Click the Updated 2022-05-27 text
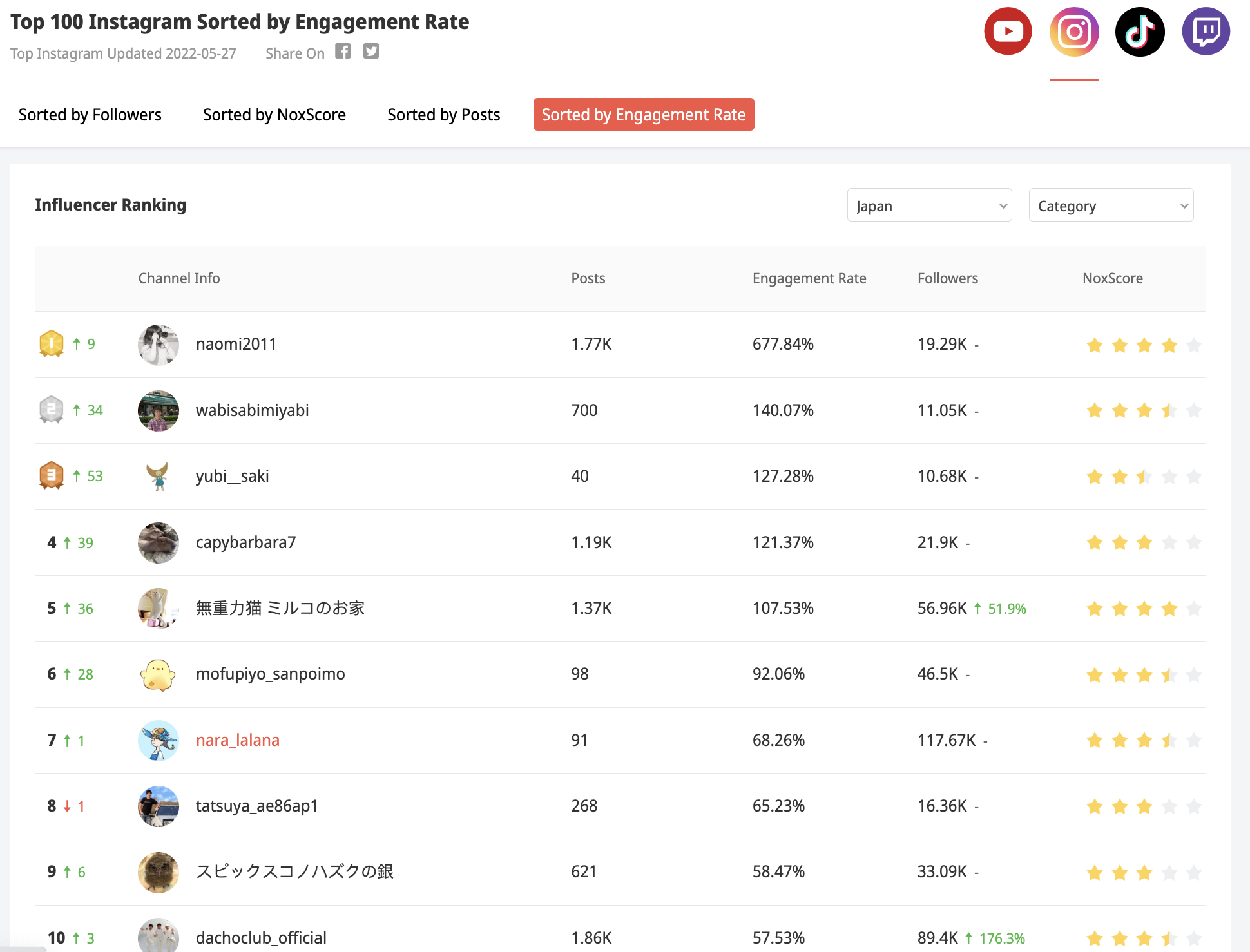This screenshot has height=952, width=1250. coord(171,53)
